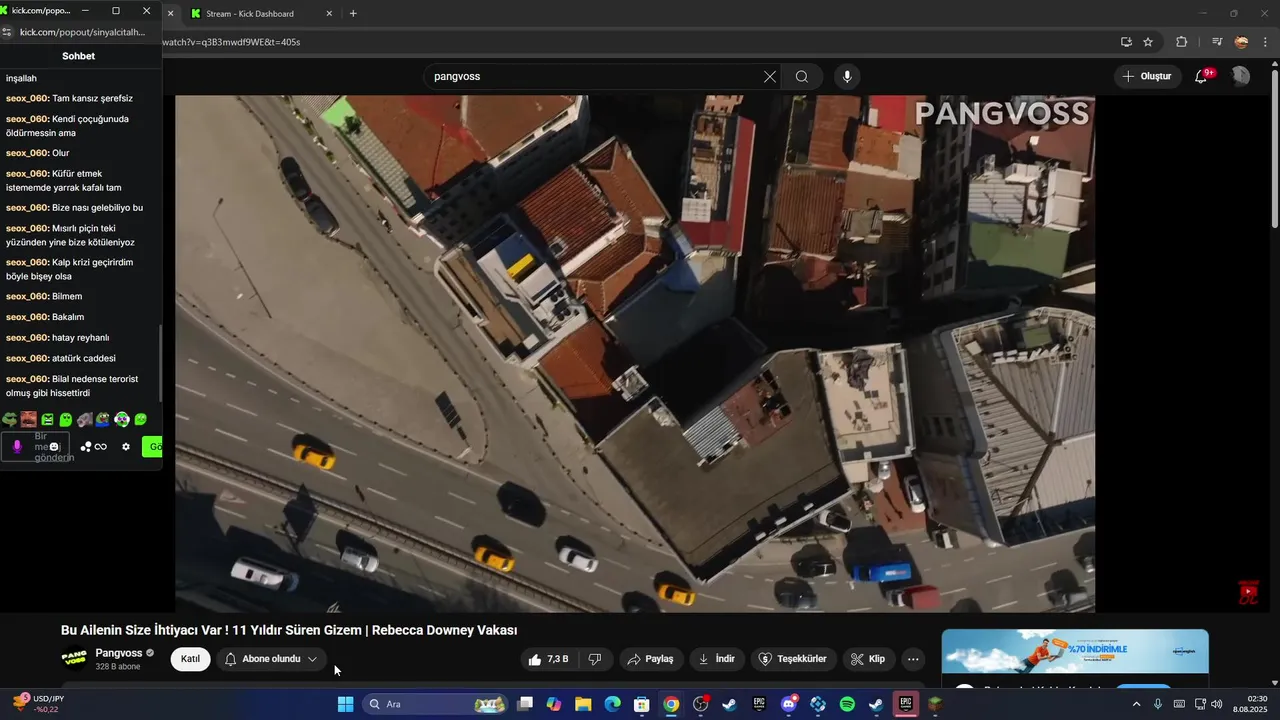Like the video with thumbs up
The image size is (1280, 720).
549,659
